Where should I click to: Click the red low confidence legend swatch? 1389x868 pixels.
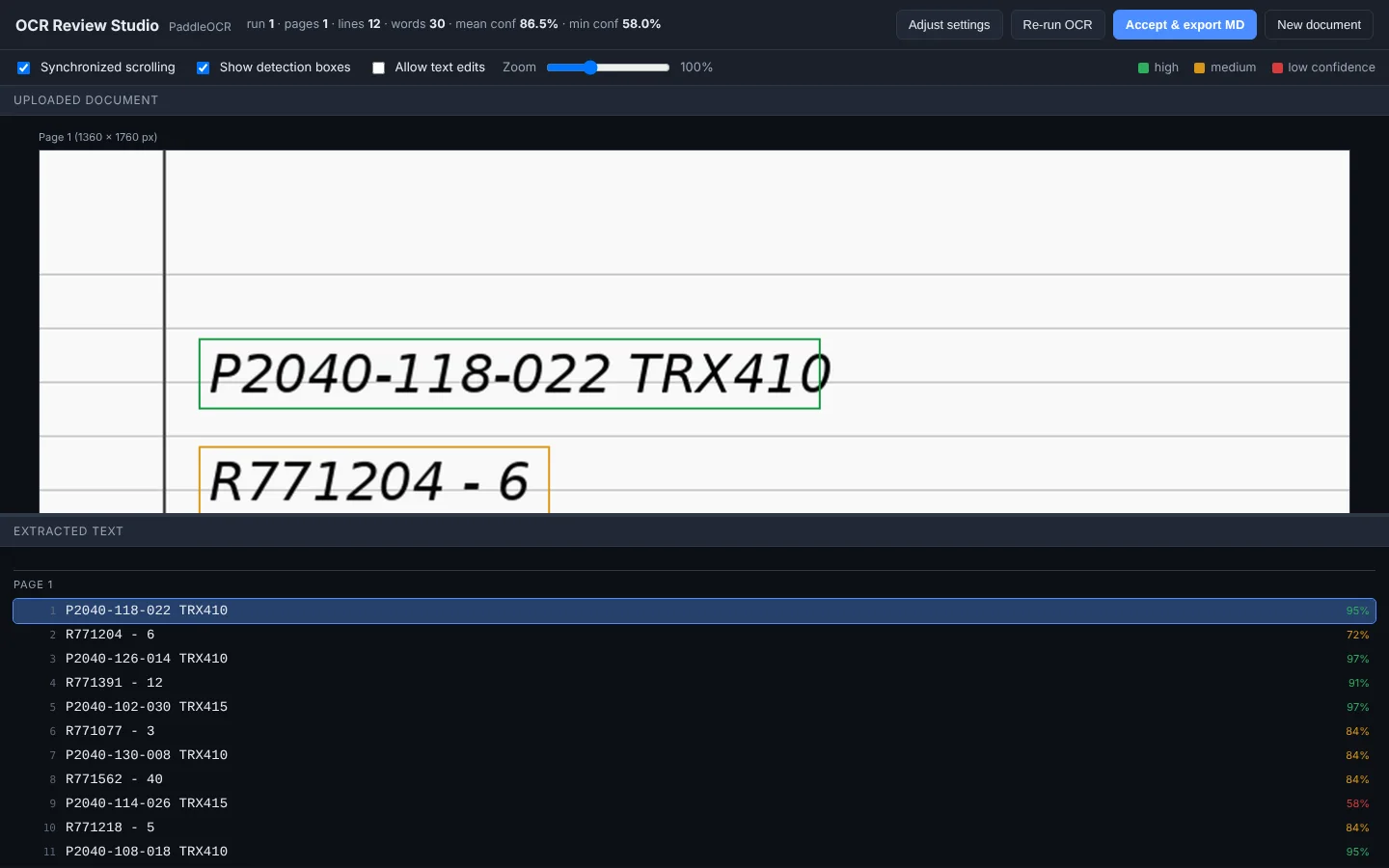(x=1277, y=68)
